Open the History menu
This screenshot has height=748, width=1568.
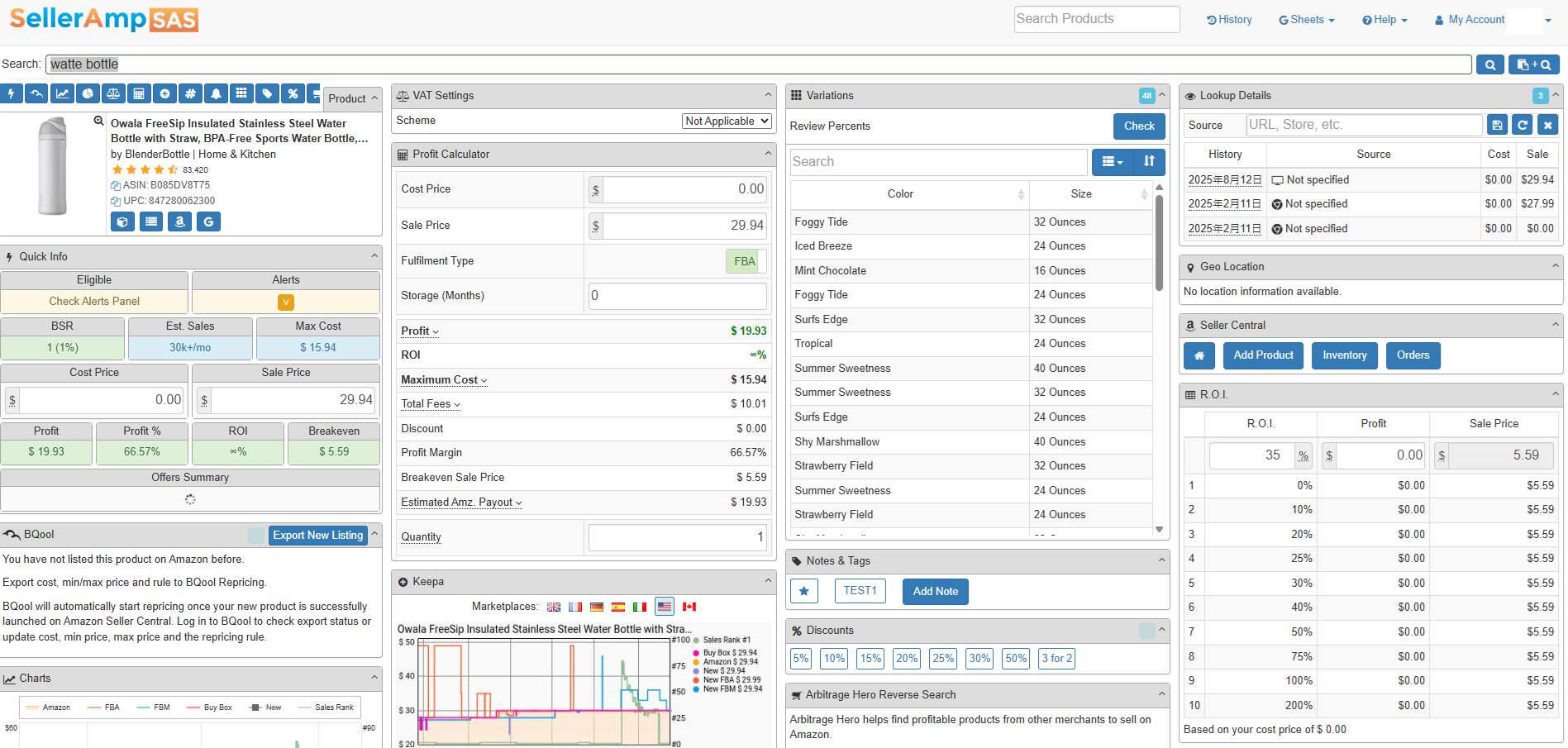click(1229, 20)
